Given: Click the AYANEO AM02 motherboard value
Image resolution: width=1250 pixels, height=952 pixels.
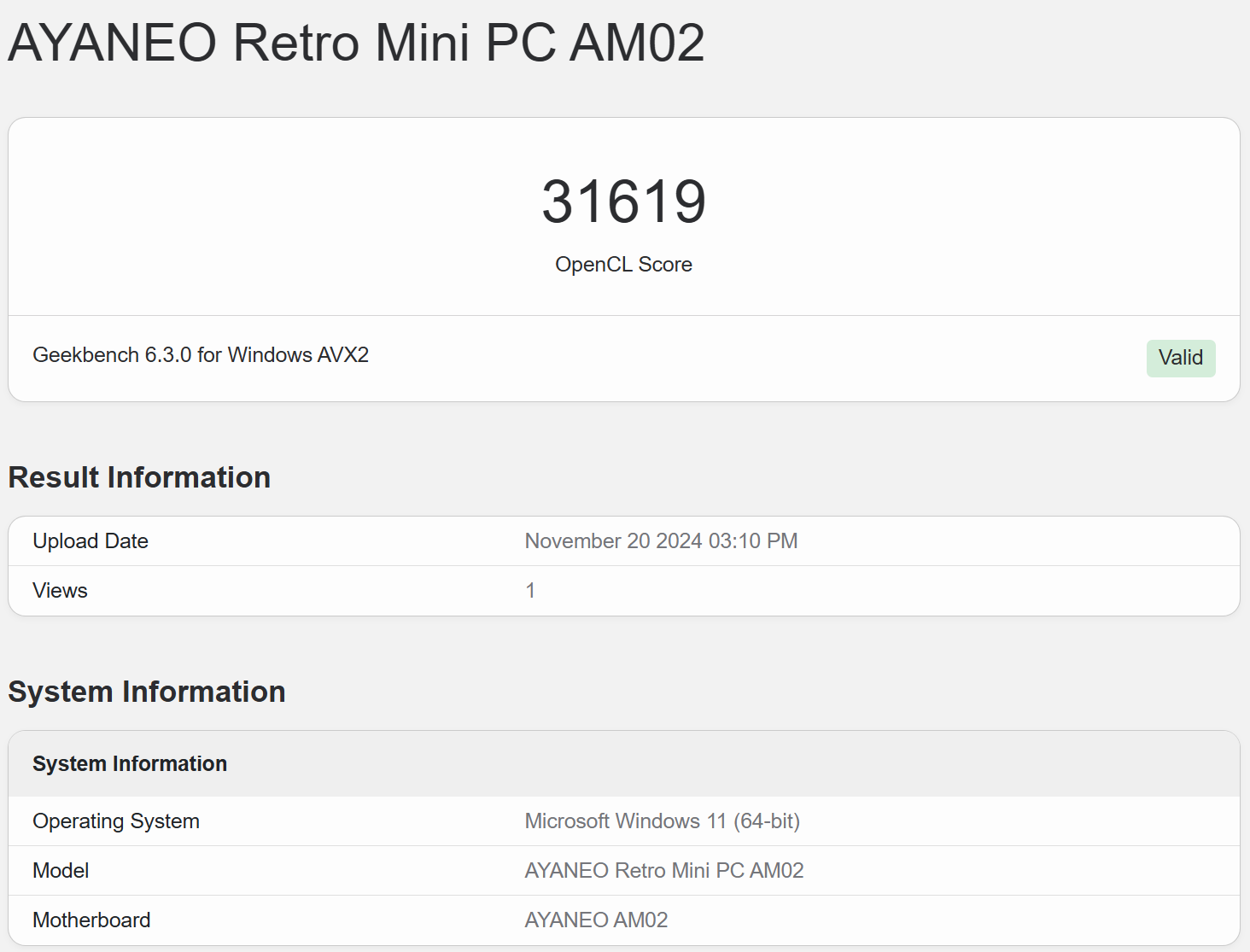Looking at the screenshot, I should coord(596,920).
